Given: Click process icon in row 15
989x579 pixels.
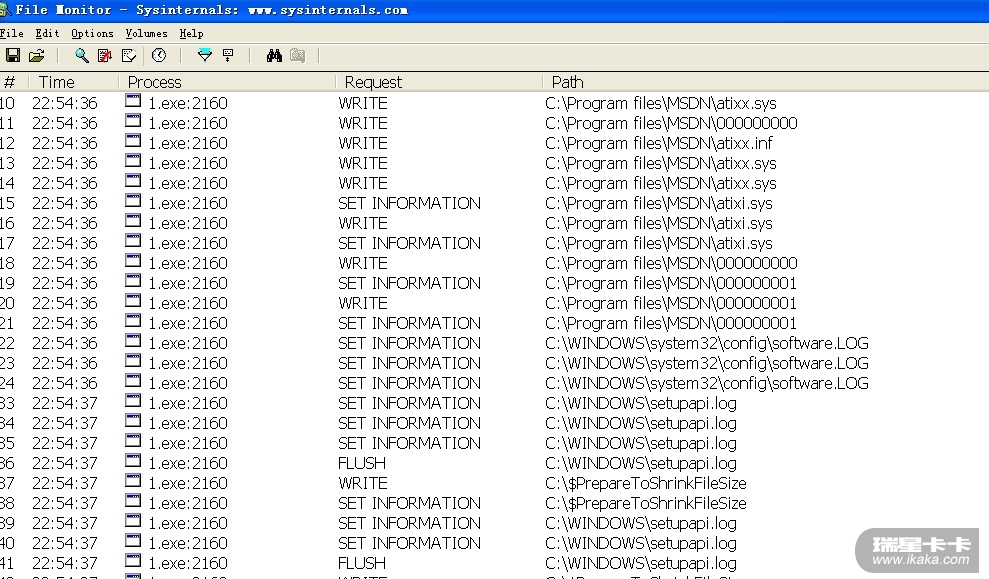Looking at the screenshot, I should pos(133,201).
